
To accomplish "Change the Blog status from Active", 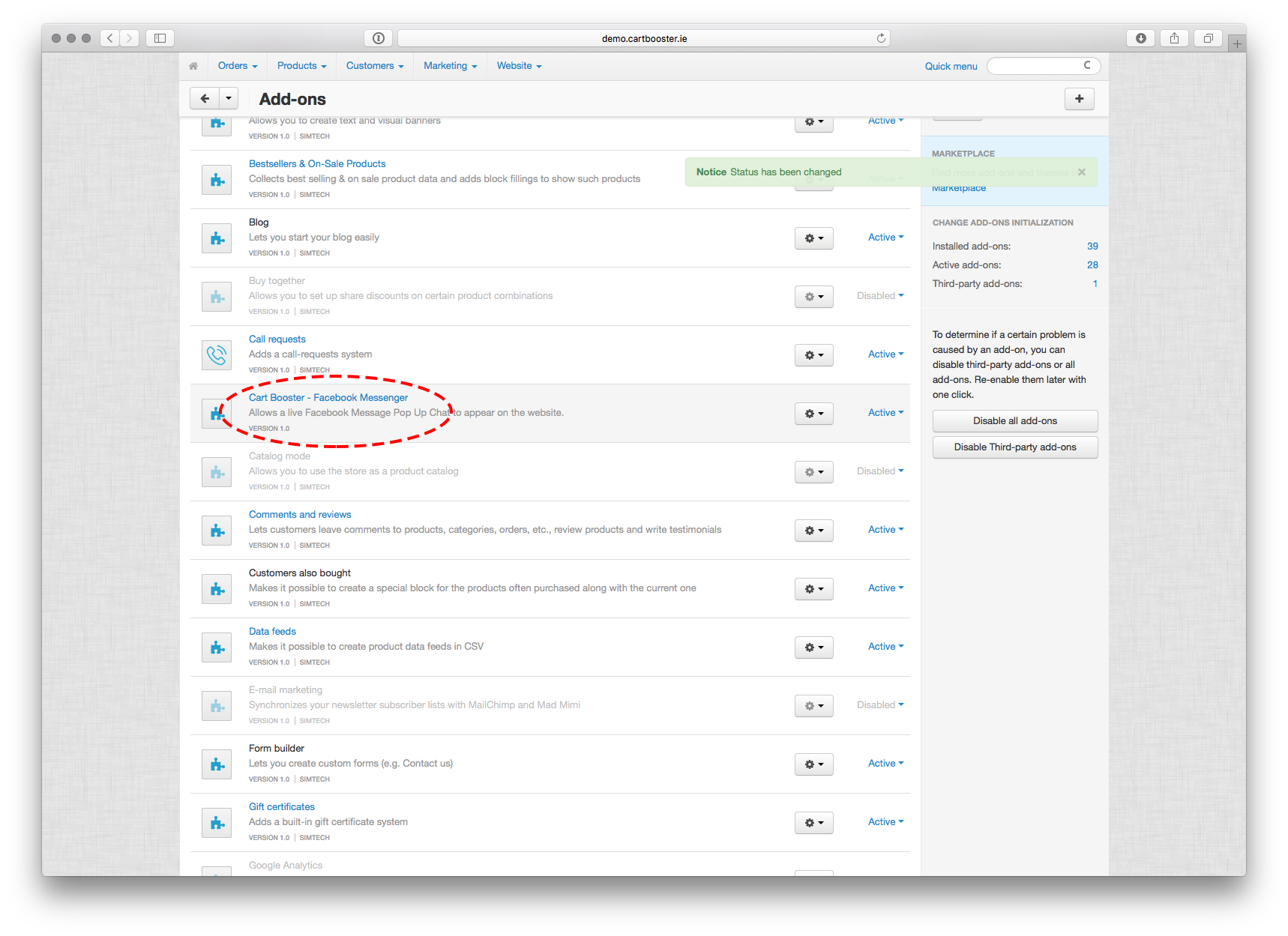I will (885, 238).
